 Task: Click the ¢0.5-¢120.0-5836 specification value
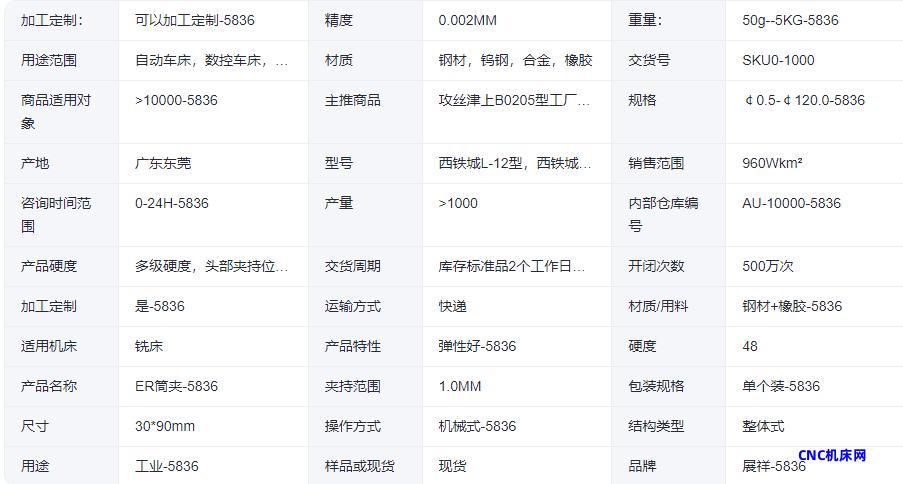tap(804, 100)
